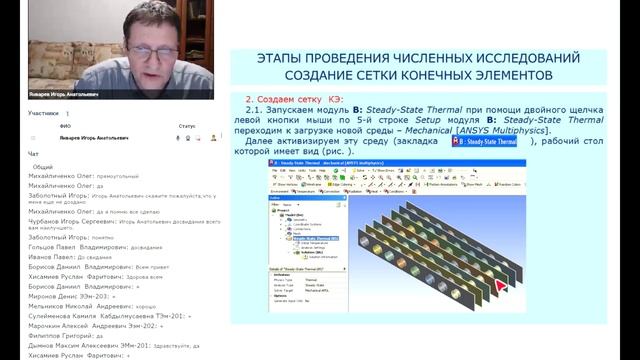
Task: Expand the Geometry node with its plus sign
Action: 281,220
